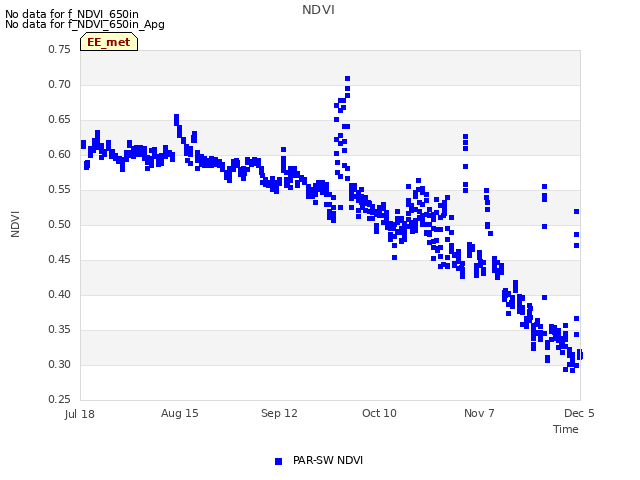Click the Time axis label
This screenshot has width=640, height=480.
[566, 429]
